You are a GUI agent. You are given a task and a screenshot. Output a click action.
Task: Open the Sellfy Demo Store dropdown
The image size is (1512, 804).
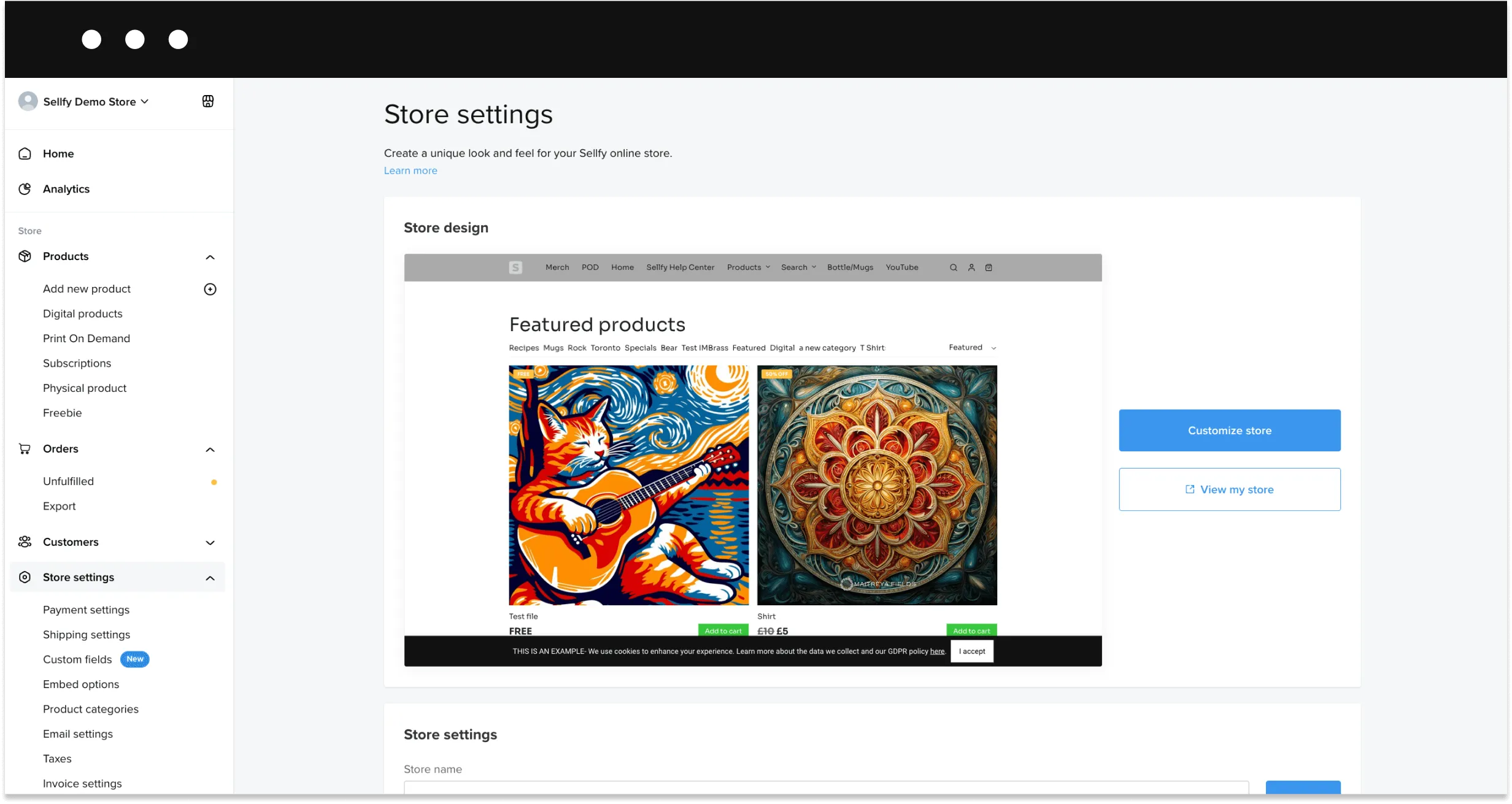point(96,102)
